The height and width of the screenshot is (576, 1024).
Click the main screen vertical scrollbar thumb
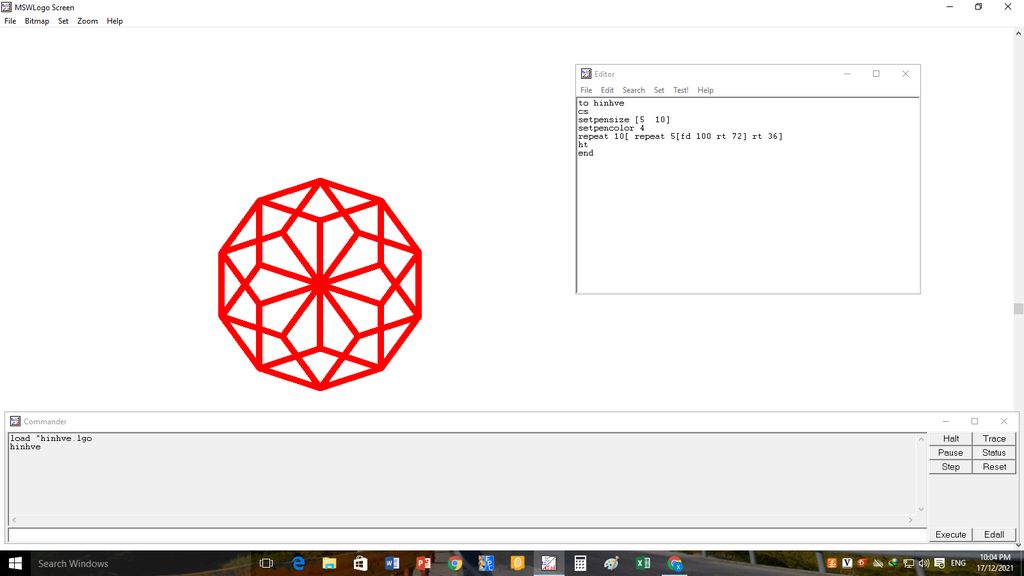[1018, 309]
